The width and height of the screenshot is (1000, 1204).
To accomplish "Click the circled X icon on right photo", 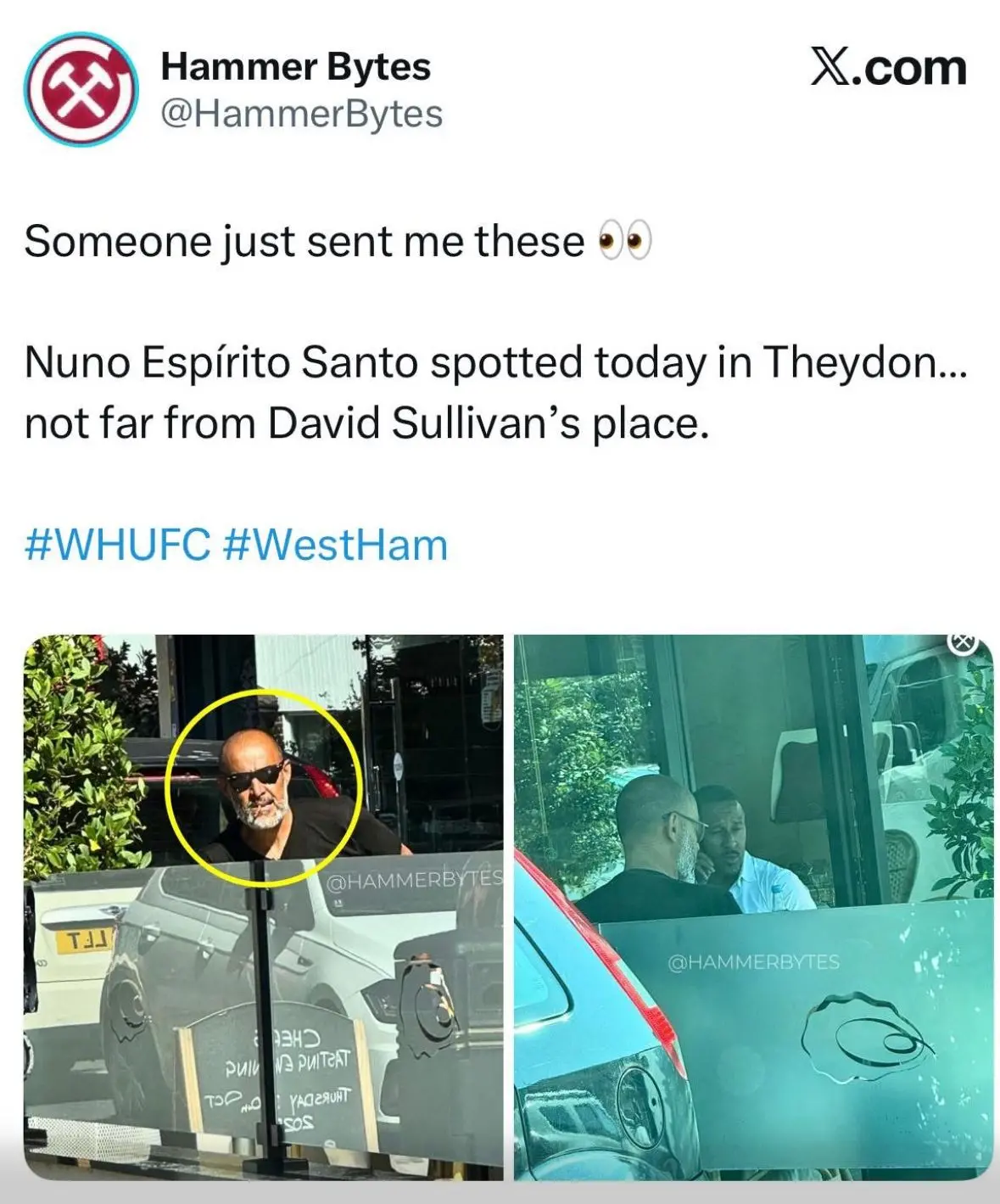I will click(x=963, y=643).
